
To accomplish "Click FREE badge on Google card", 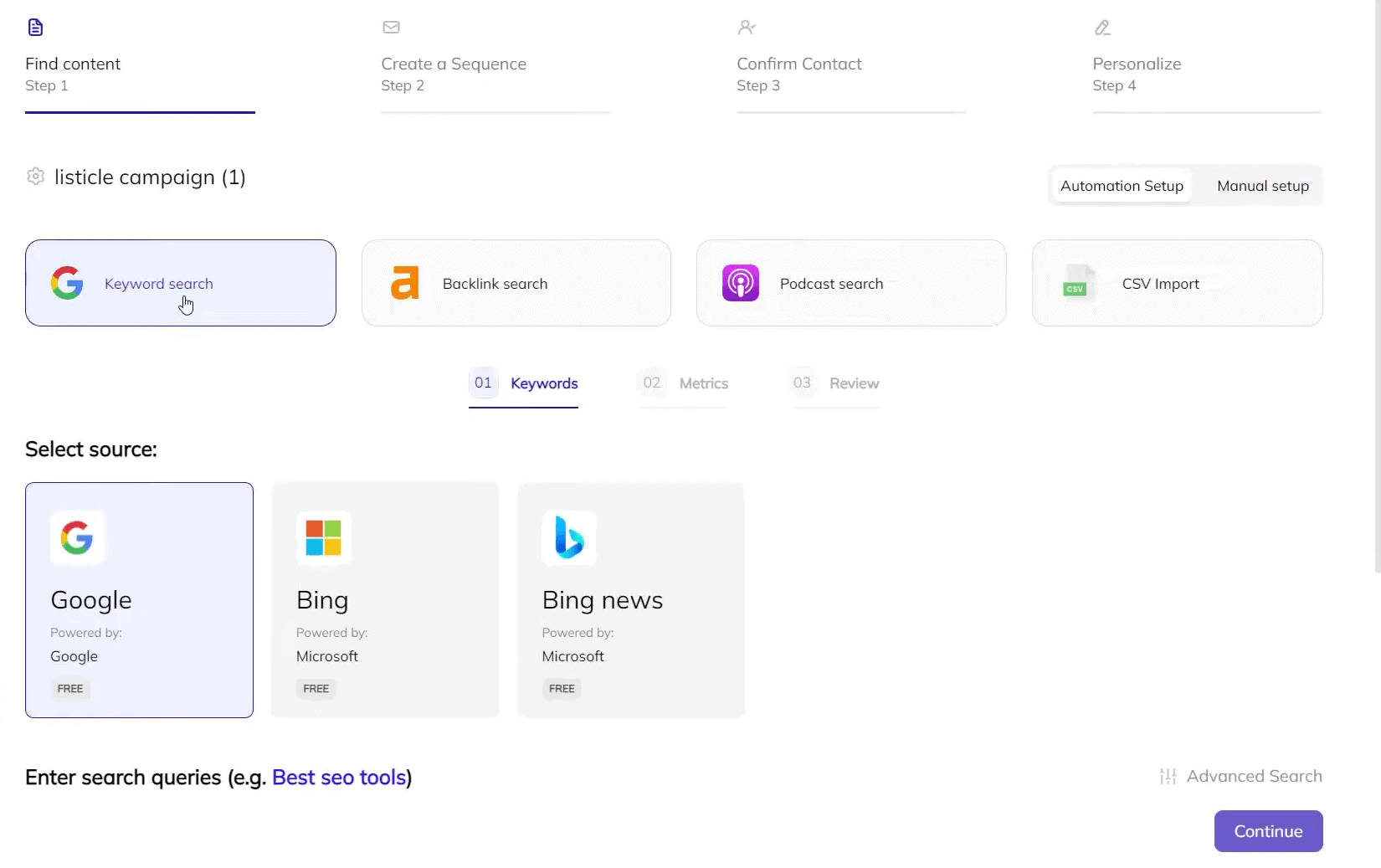I will (x=70, y=689).
